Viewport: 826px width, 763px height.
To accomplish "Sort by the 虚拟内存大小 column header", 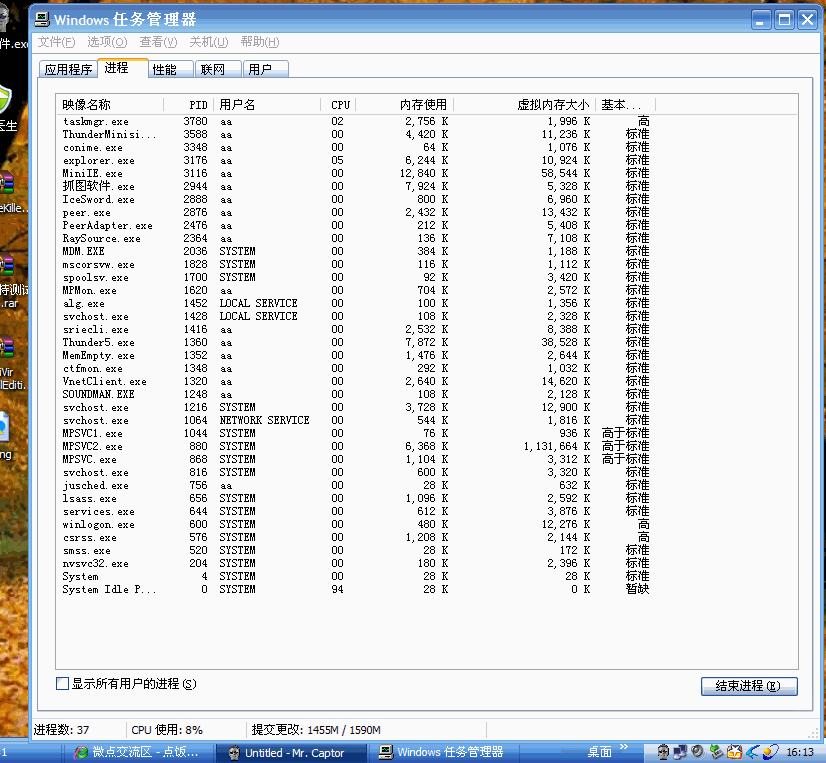I will (524, 104).
